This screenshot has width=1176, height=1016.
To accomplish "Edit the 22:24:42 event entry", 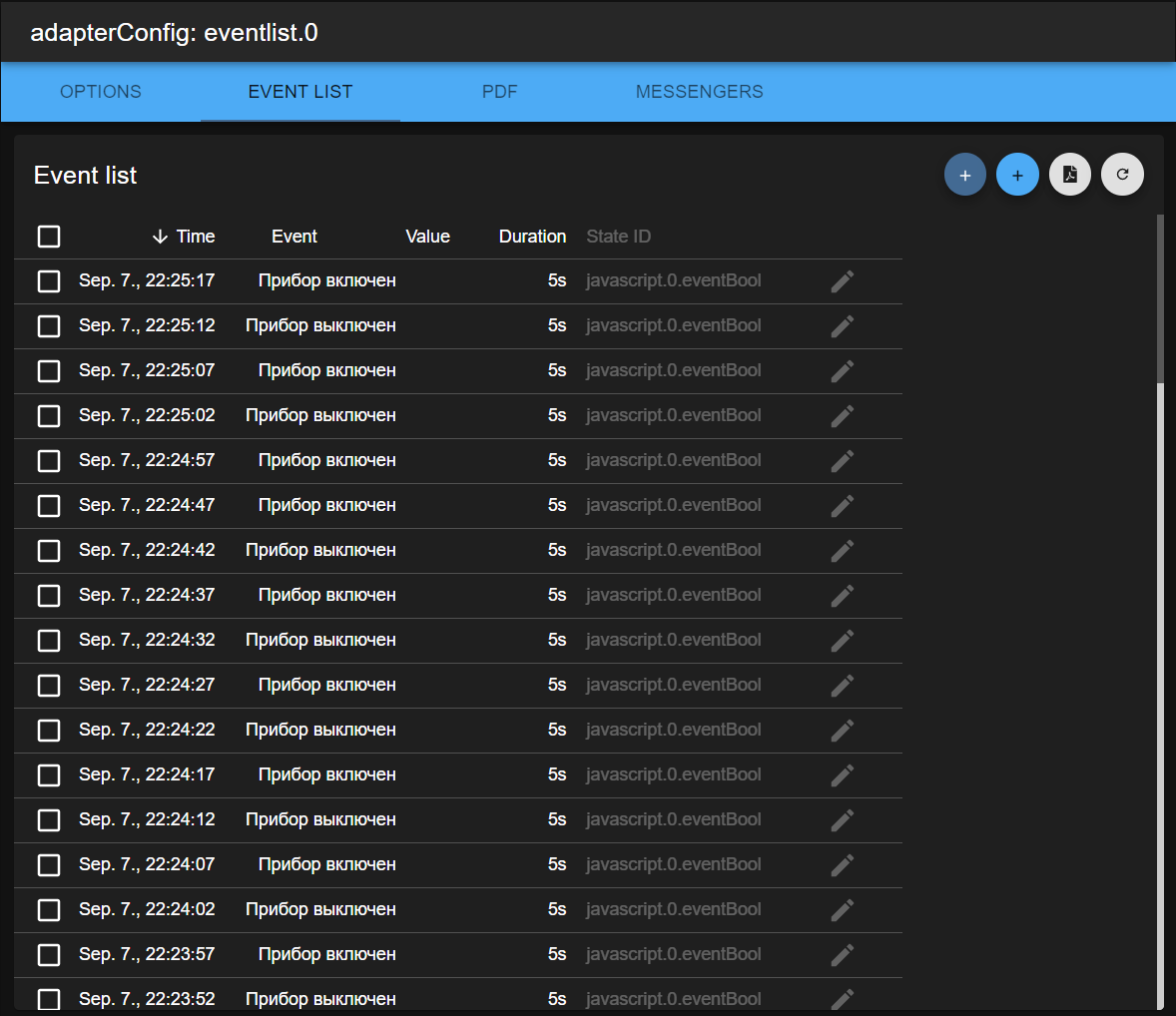I will (843, 550).
